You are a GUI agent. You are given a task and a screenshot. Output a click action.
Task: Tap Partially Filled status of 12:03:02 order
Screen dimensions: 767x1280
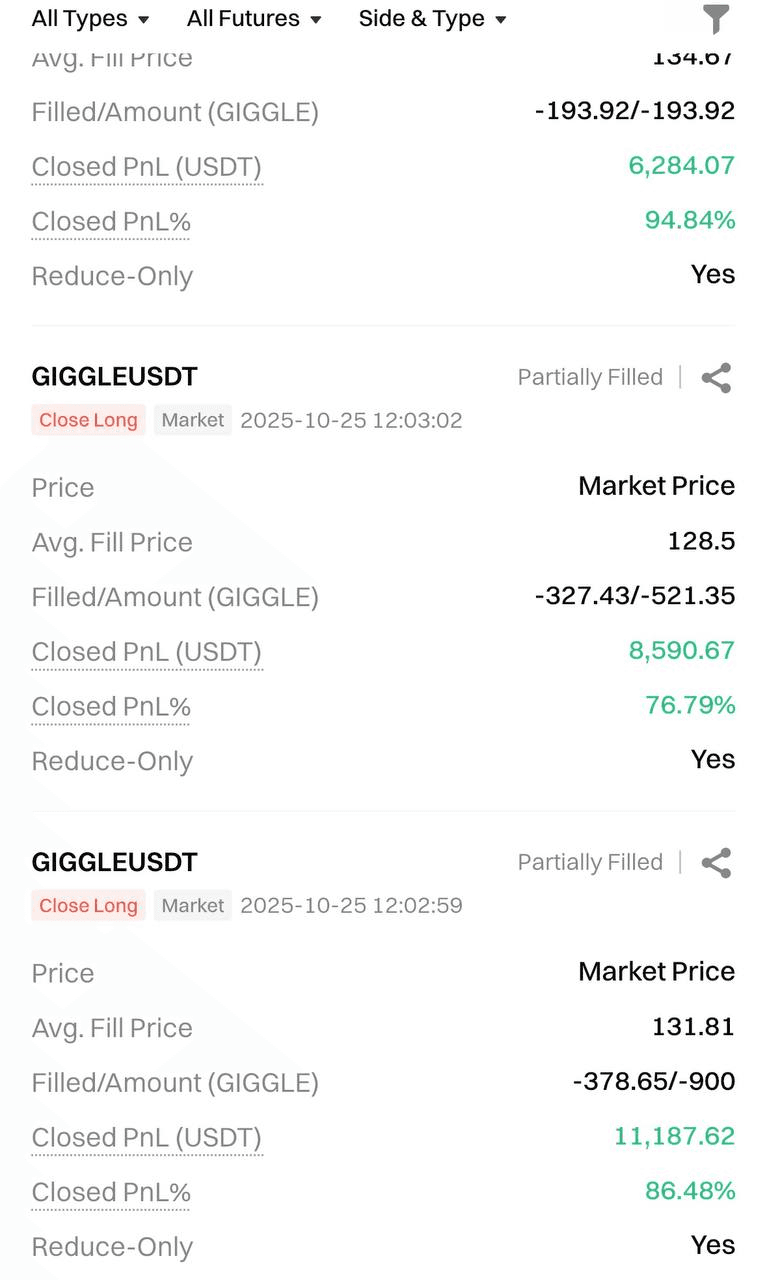(x=590, y=378)
